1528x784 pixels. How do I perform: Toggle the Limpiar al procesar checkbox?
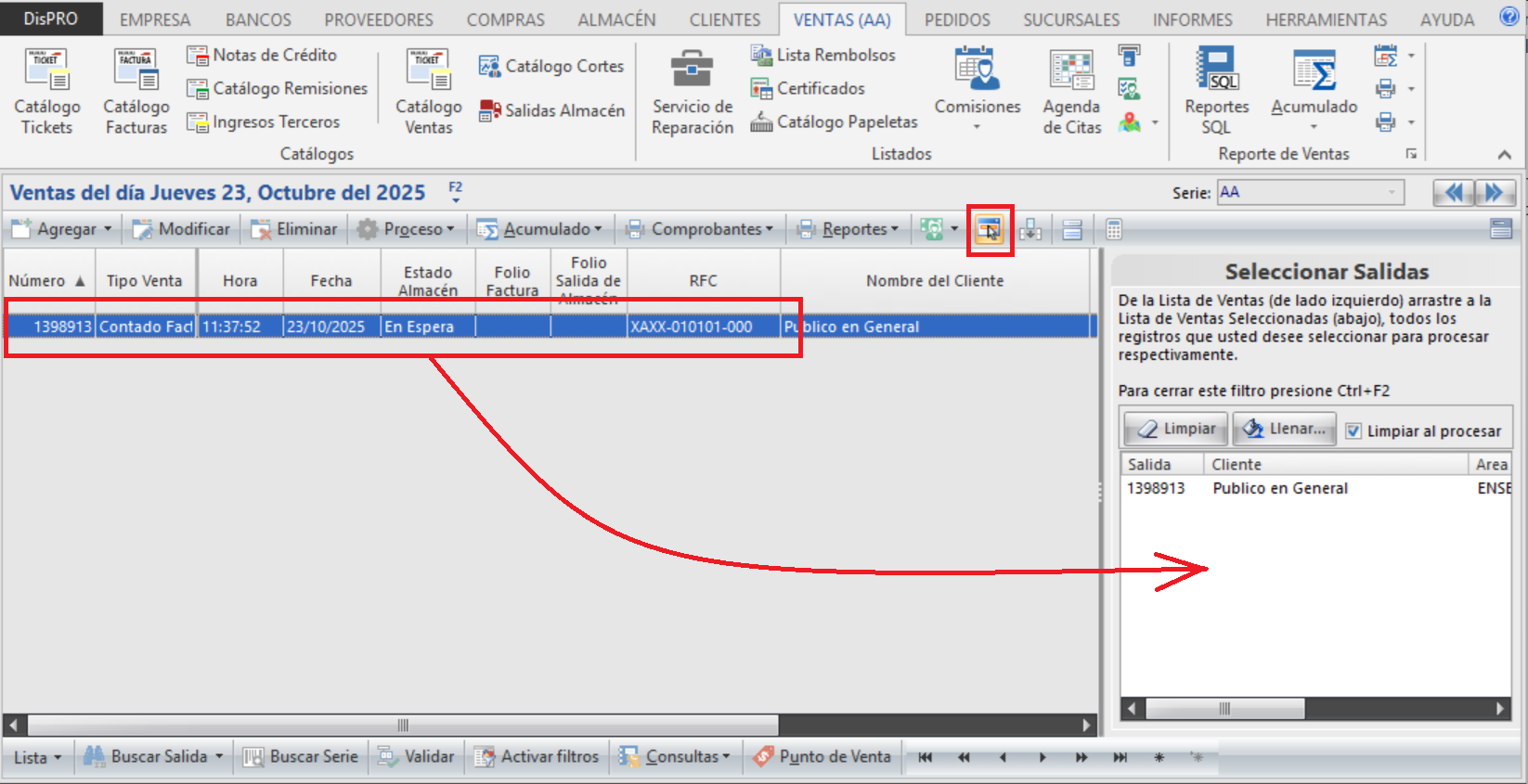(x=1353, y=431)
